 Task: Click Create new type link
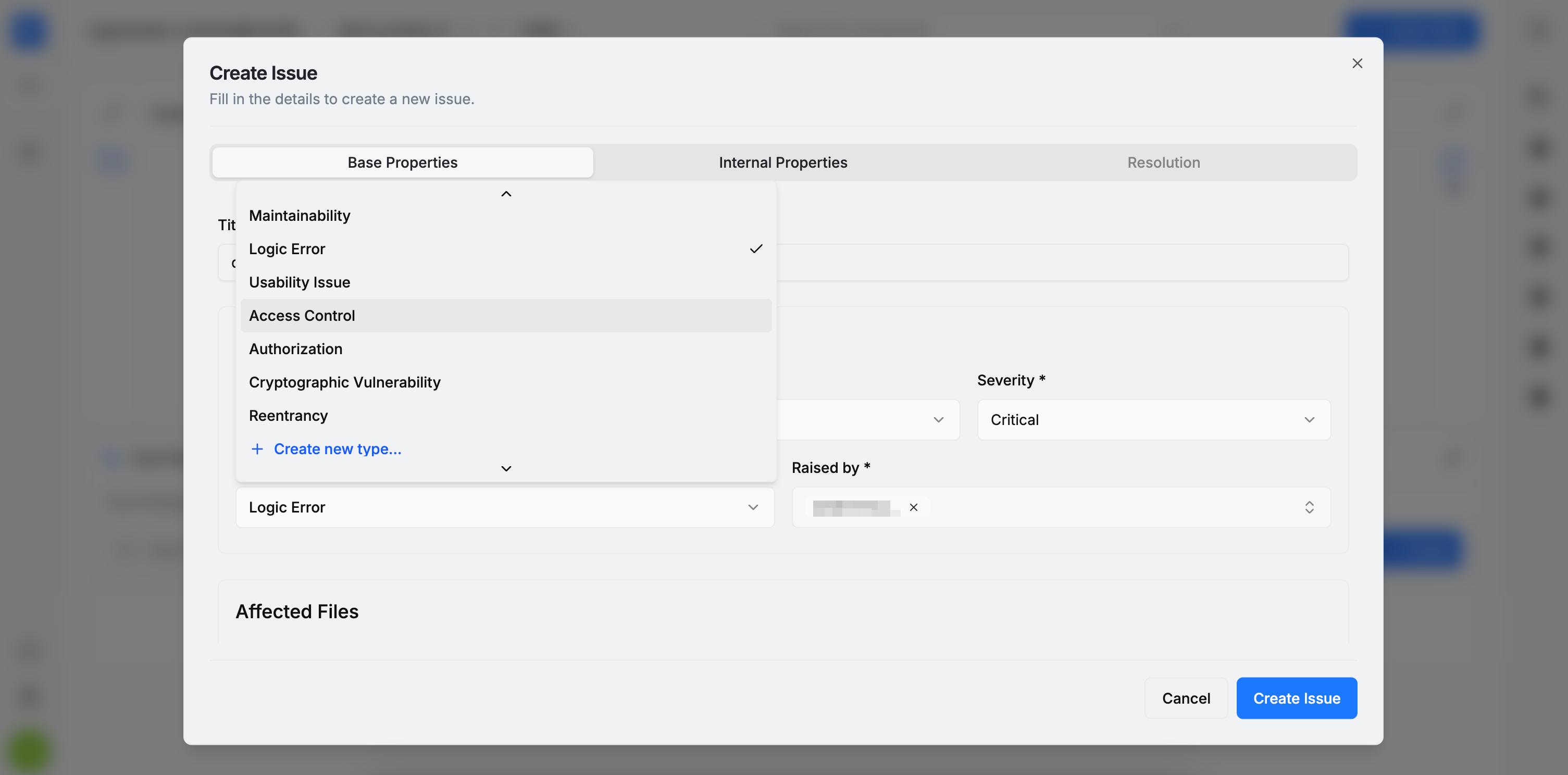[x=337, y=448]
